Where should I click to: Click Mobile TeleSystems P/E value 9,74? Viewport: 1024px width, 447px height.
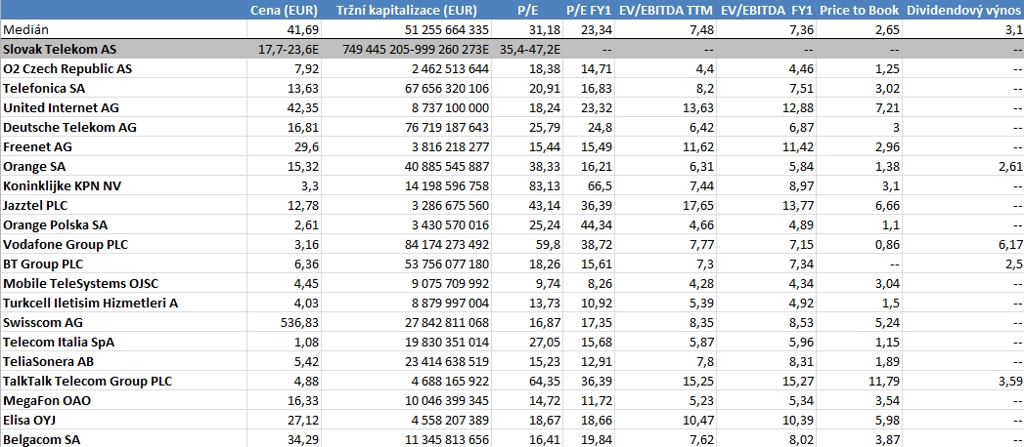pos(547,284)
